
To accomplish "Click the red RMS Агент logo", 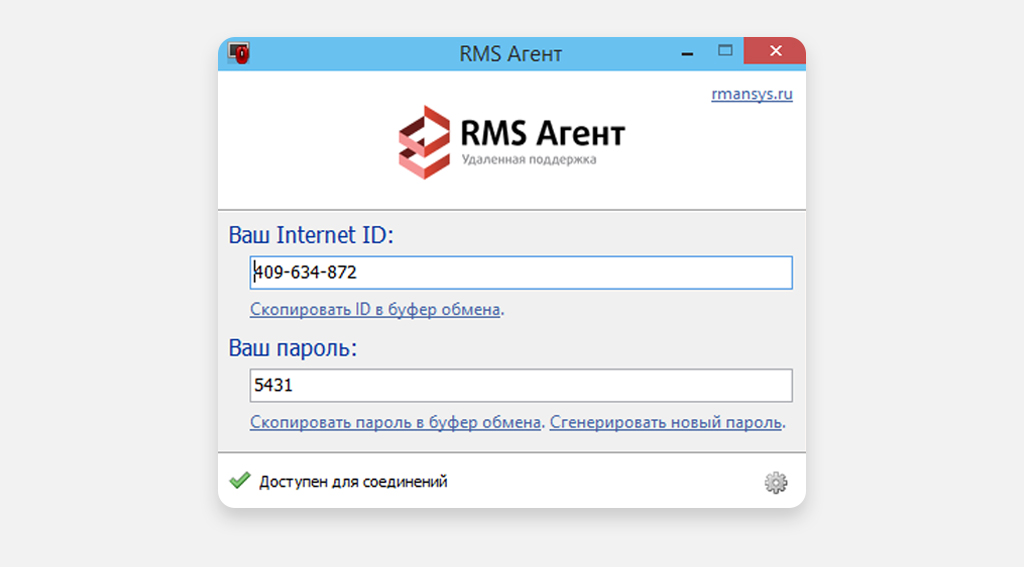I will 424,142.
